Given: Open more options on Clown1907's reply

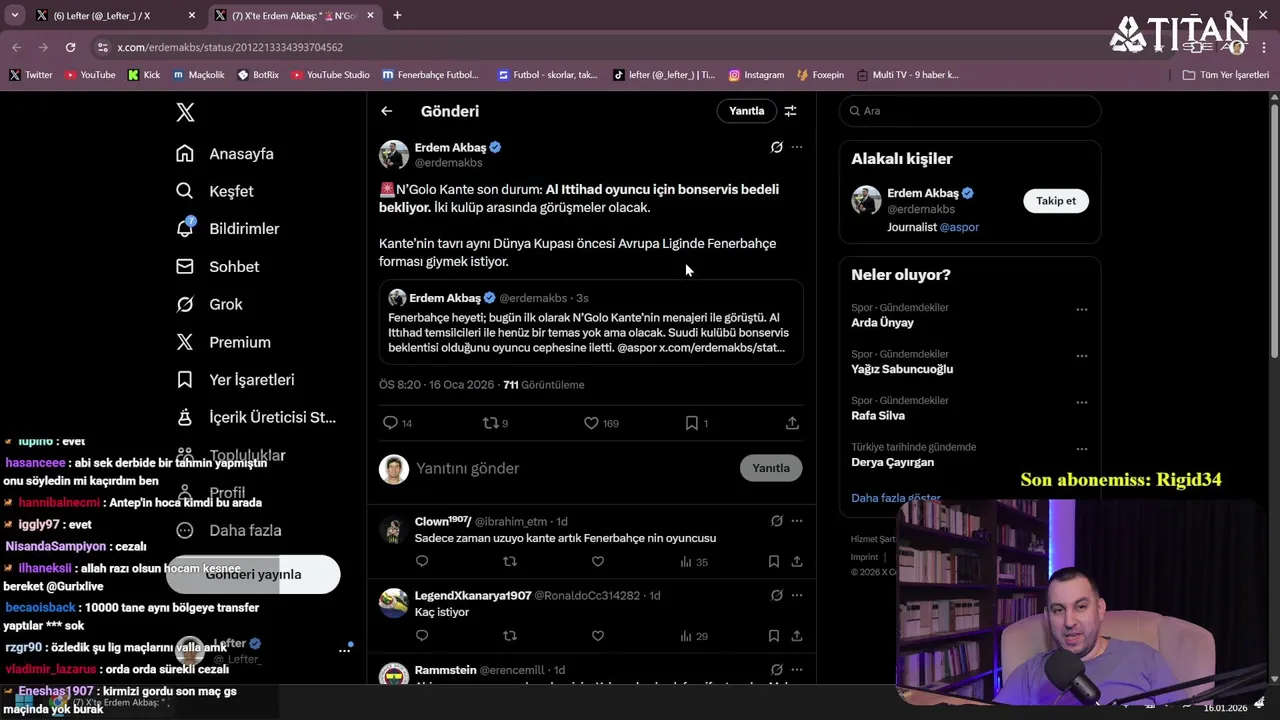Looking at the screenshot, I should 797,521.
